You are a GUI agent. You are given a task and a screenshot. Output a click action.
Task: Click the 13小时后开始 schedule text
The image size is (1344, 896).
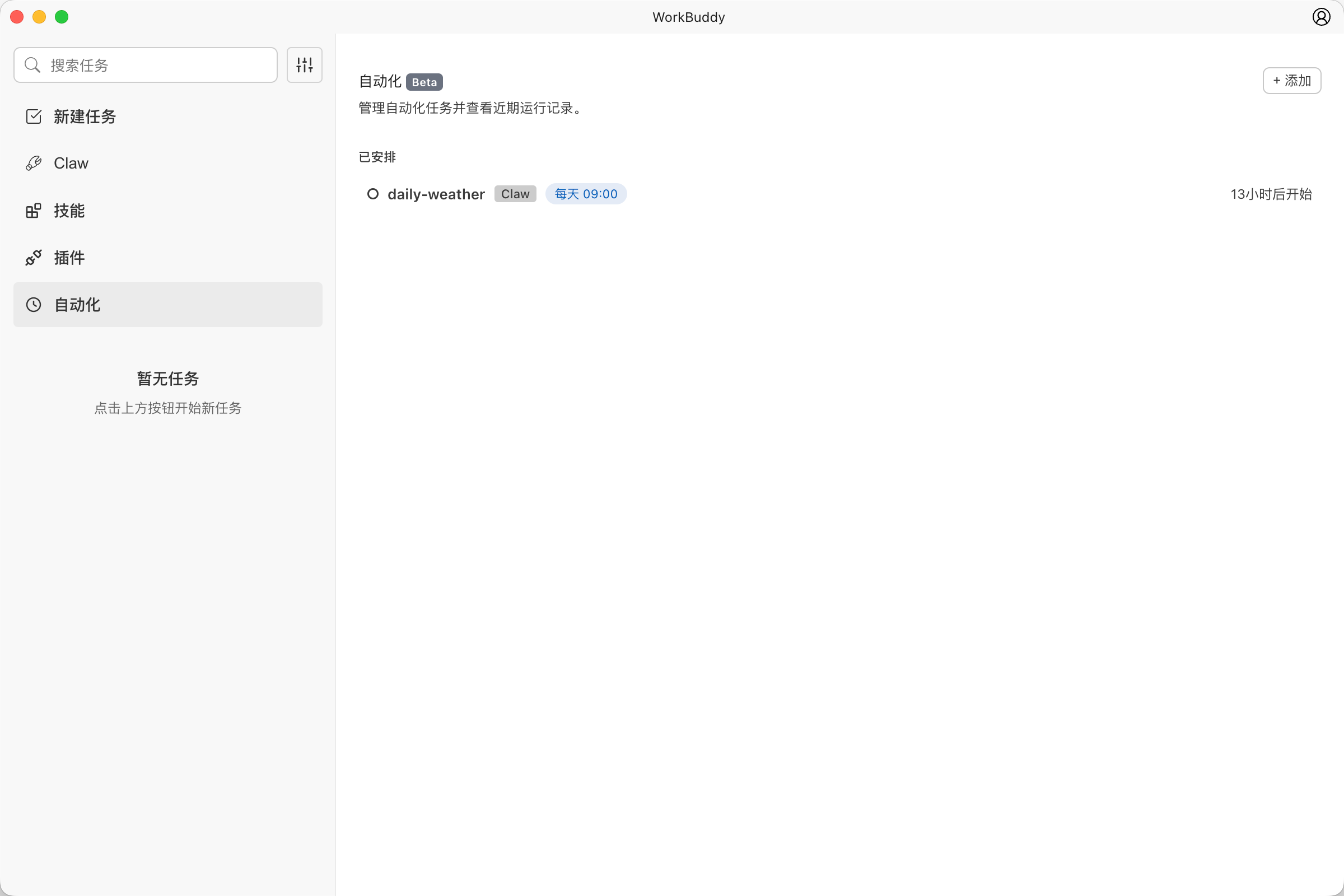(1270, 194)
